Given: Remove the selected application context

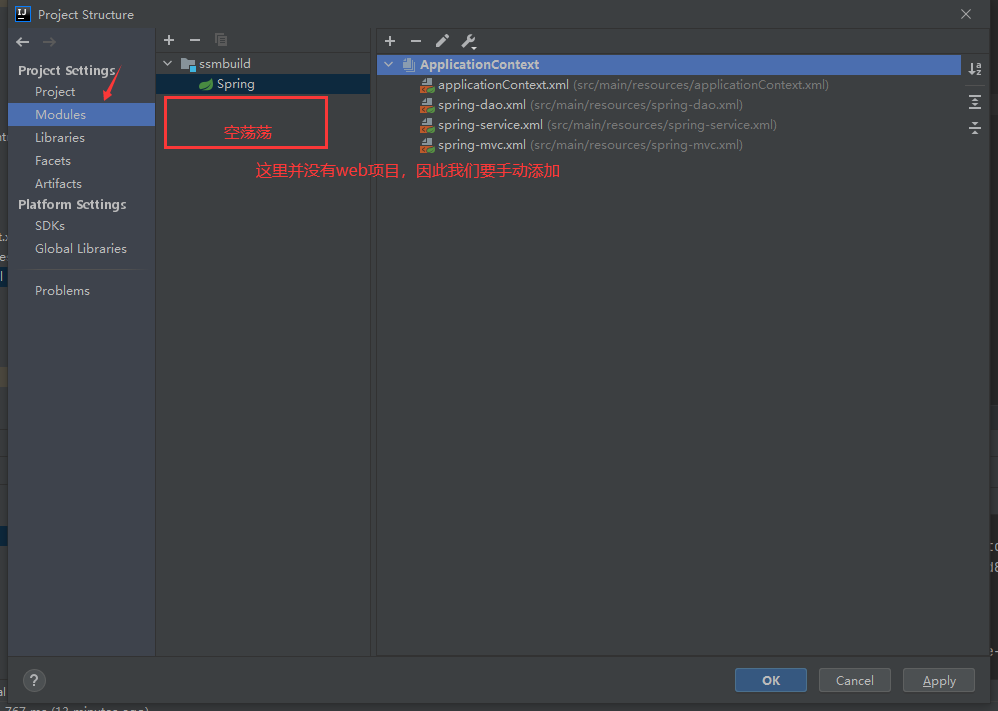Looking at the screenshot, I should pos(416,41).
